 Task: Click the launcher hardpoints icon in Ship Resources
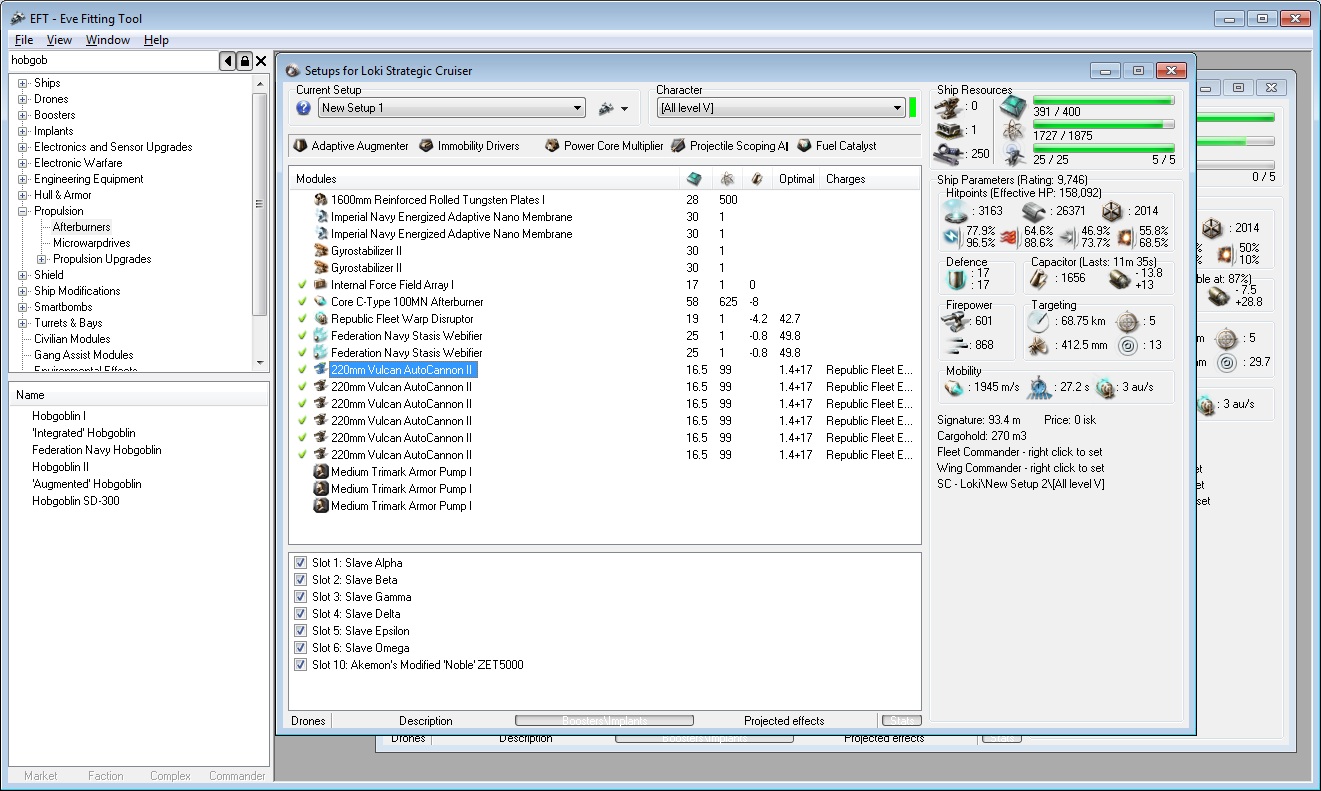(949, 129)
